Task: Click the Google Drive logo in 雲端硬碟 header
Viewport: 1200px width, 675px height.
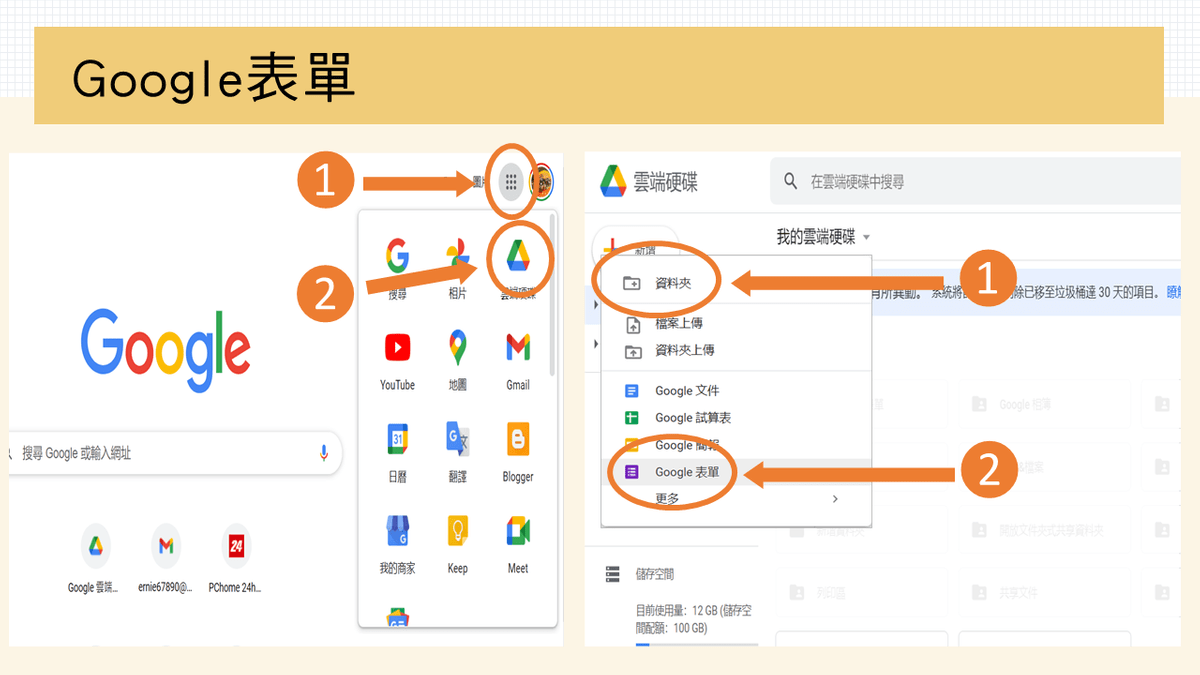Action: [613, 181]
